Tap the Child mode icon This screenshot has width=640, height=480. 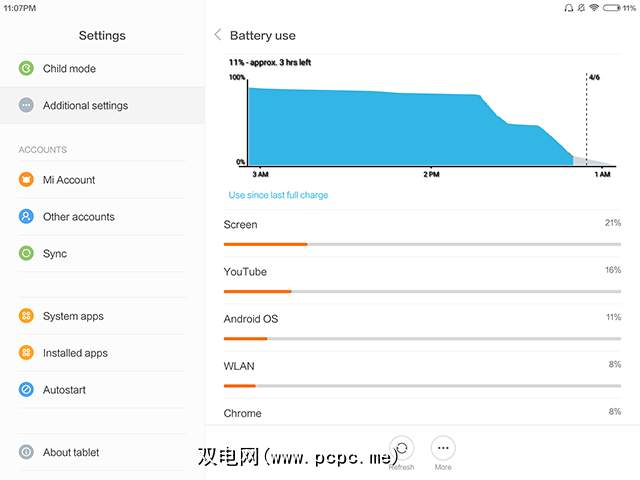coord(26,69)
